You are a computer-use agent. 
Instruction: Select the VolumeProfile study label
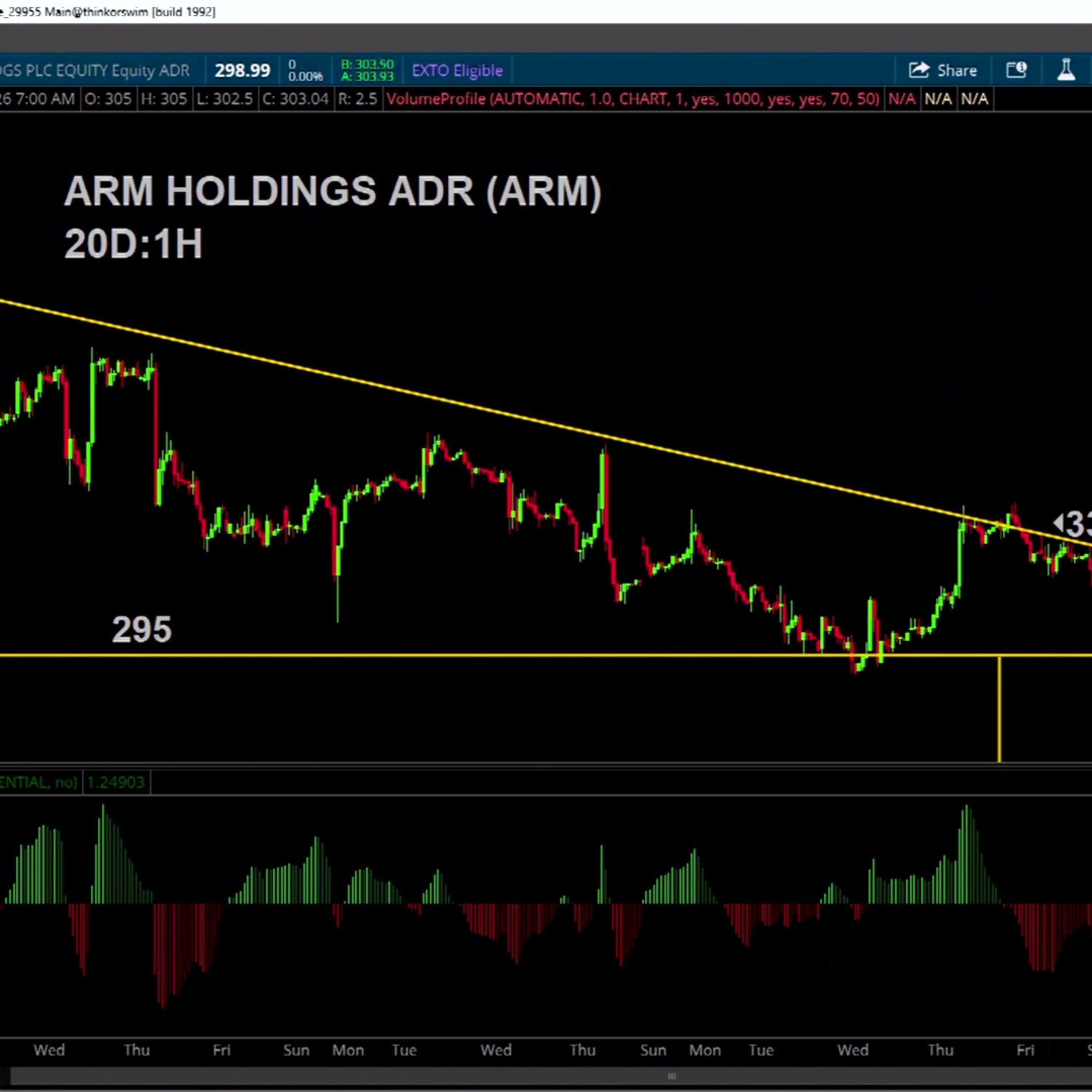[633, 99]
